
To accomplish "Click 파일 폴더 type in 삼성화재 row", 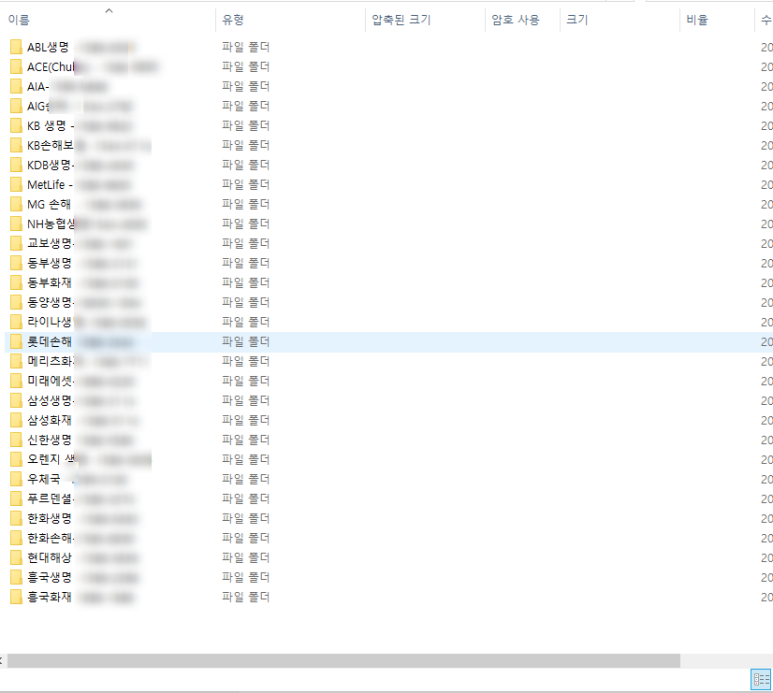I will click(x=246, y=420).
